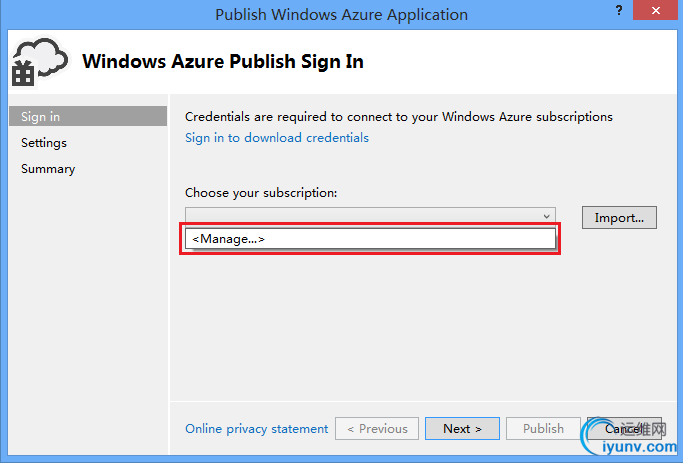This screenshot has height=463, width=683.
Task: Click the Windows Azure cloud icon
Action: click(40, 61)
